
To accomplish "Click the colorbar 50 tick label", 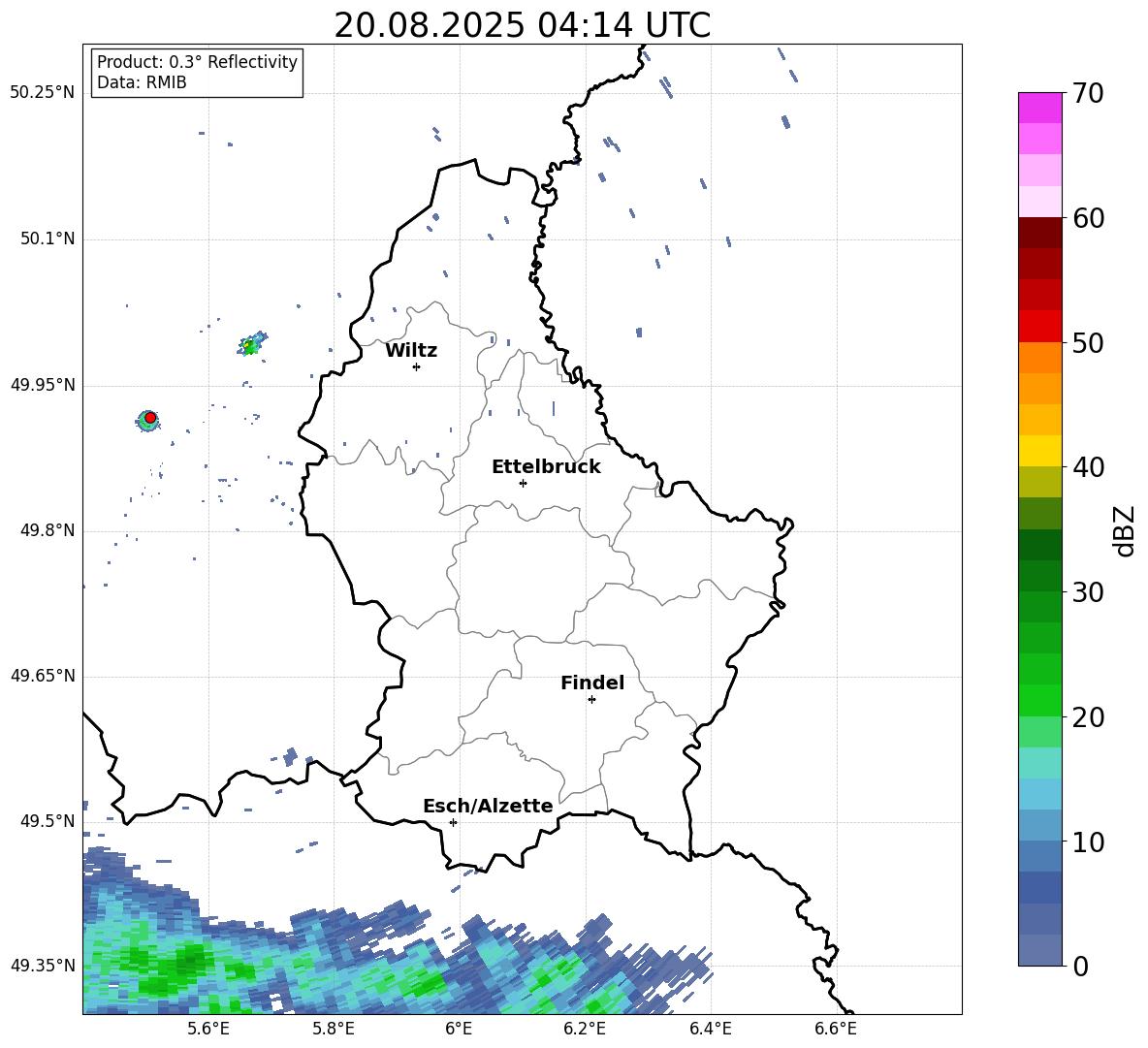I will point(1088,343).
